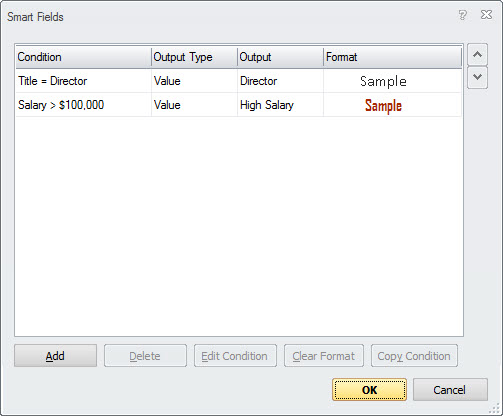Move the condition up with the up arrow
Viewport: 503px width, 416px height.
pos(477,54)
